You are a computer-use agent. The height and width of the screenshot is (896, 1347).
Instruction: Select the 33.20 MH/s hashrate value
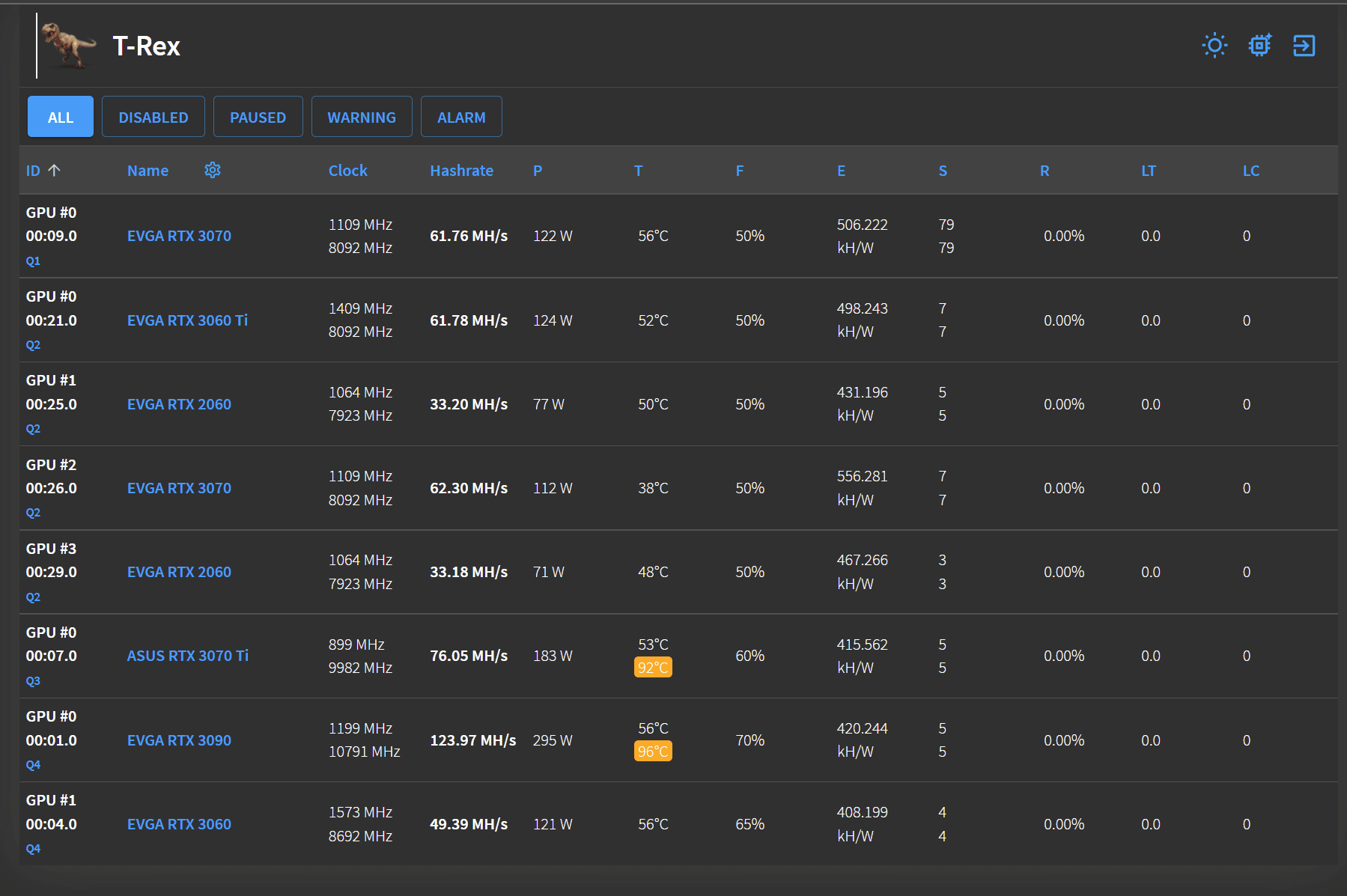point(469,404)
